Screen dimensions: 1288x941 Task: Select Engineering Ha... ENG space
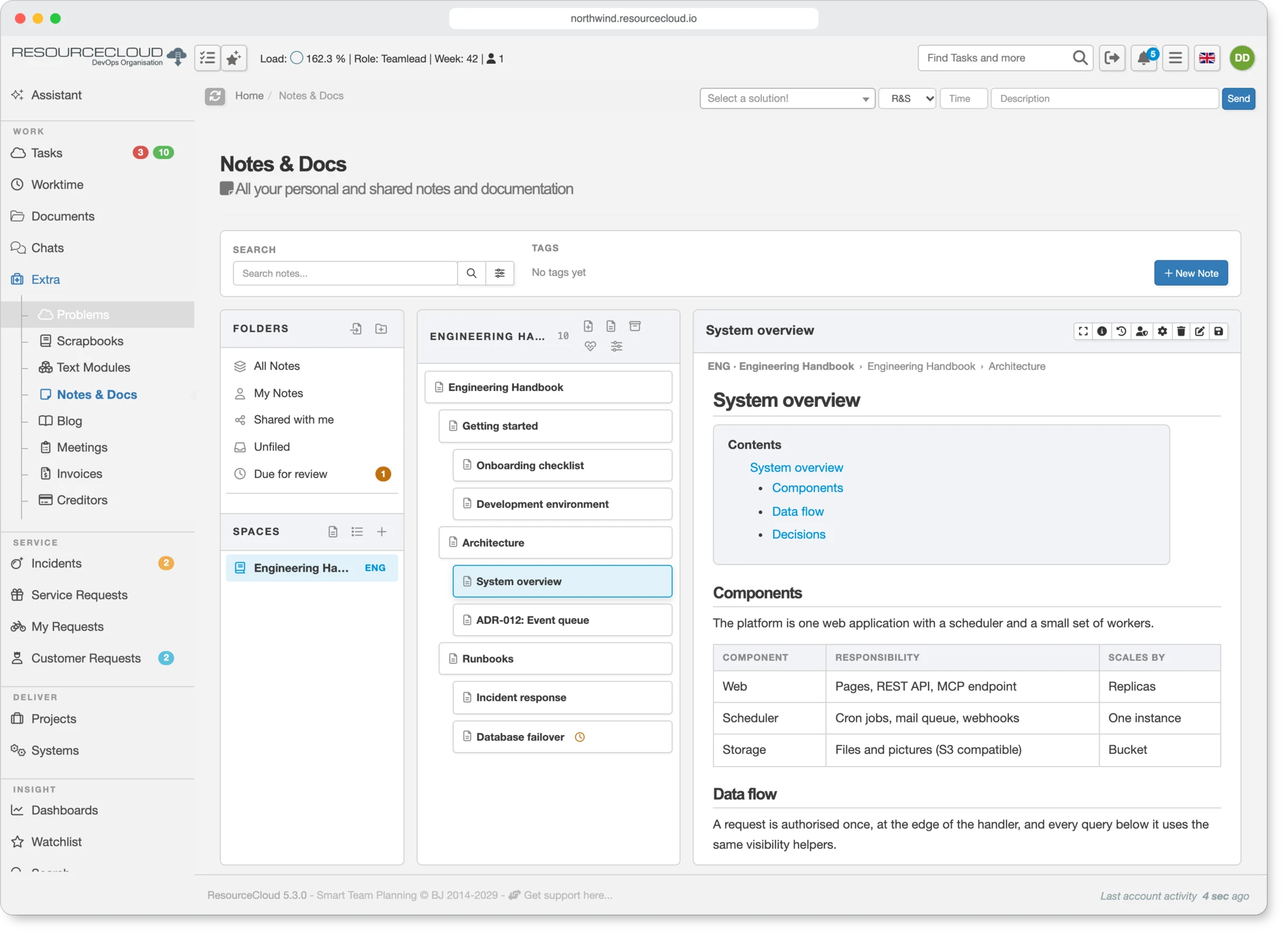[312, 568]
